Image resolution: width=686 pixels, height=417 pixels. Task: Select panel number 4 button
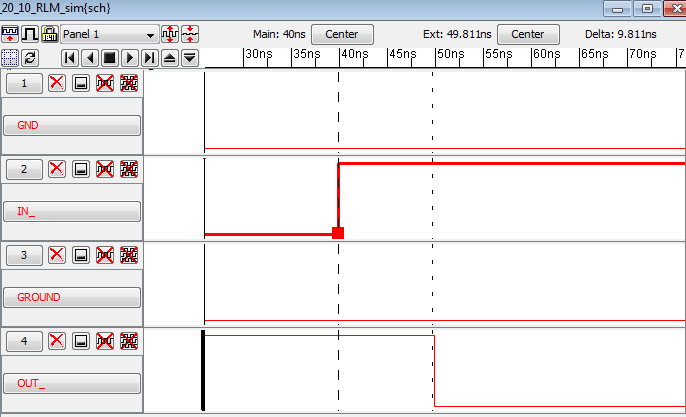coord(24,341)
